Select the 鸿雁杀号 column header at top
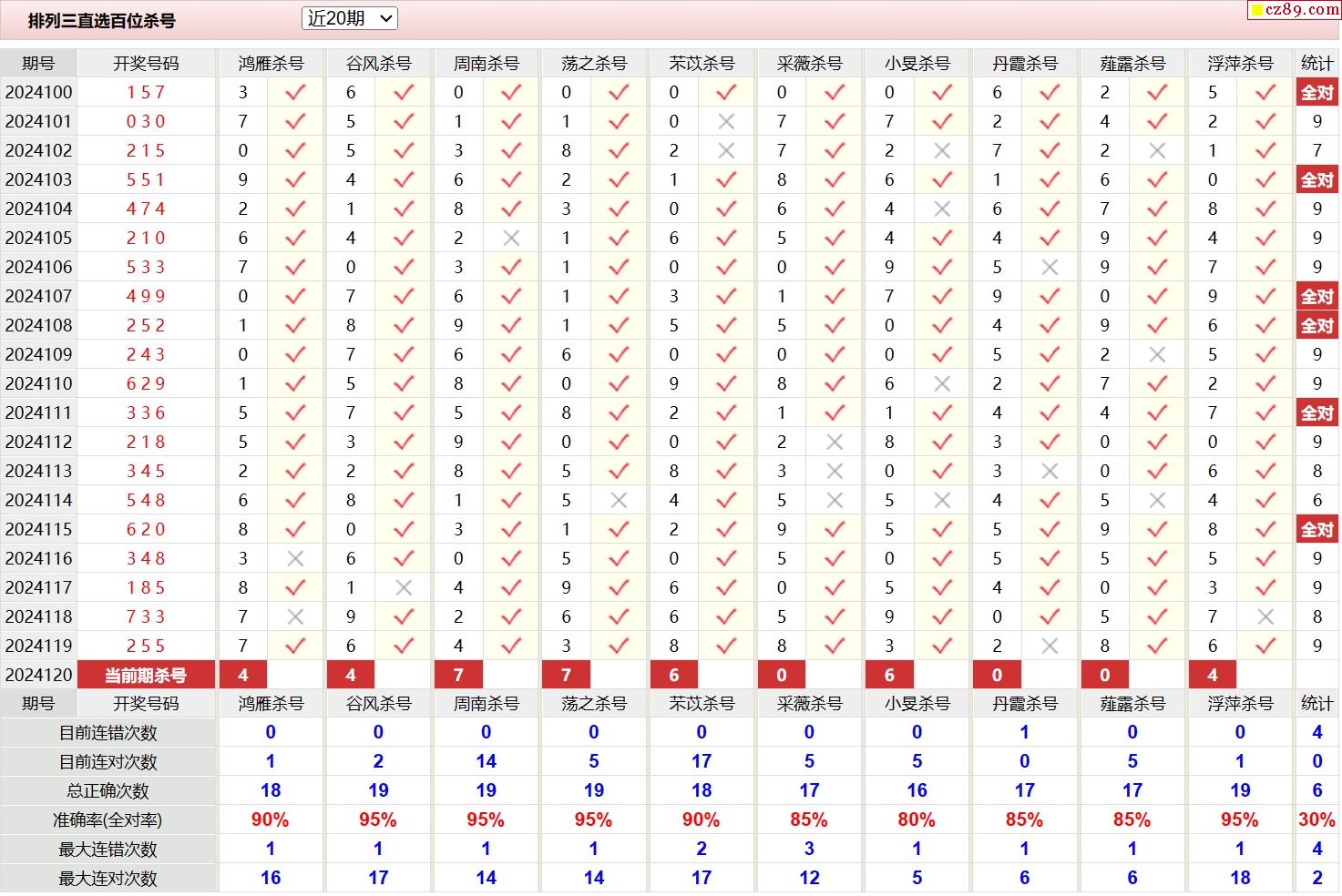 pyautogui.click(x=271, y=63)
